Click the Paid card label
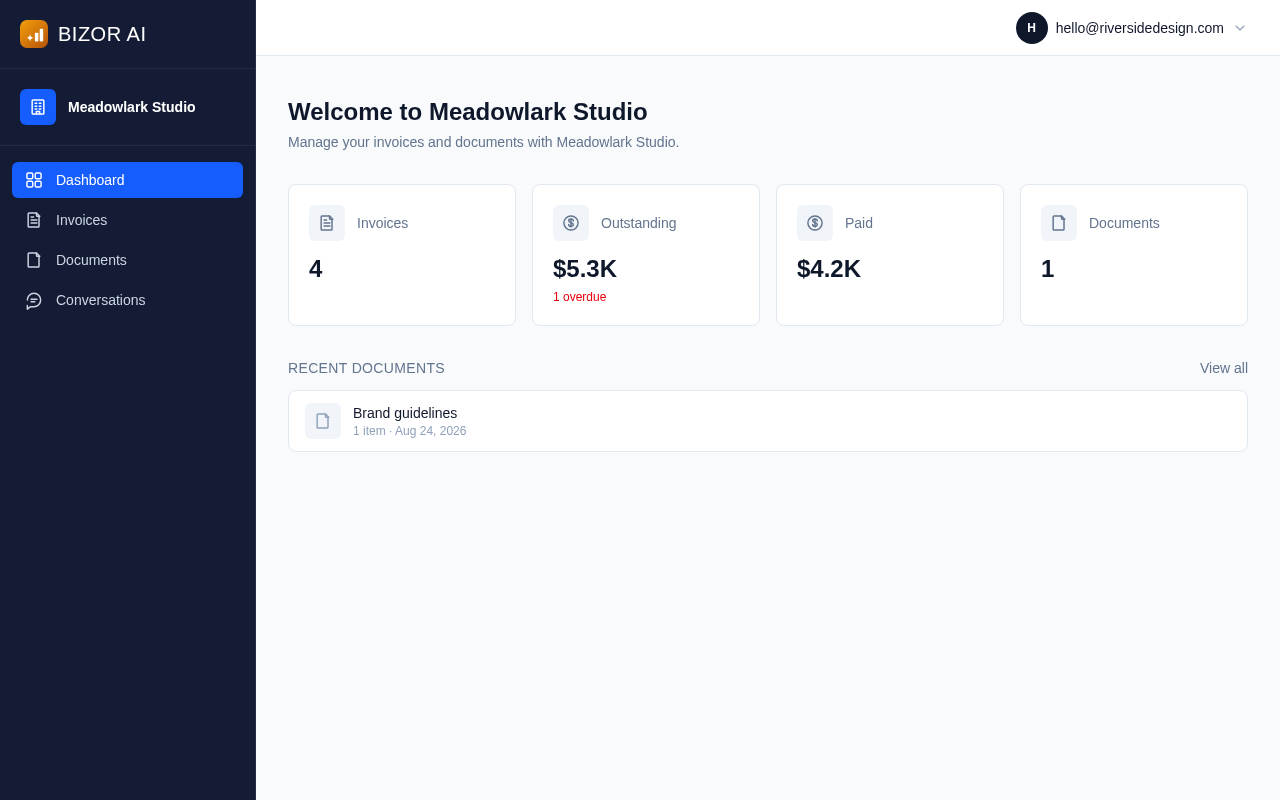Image resolution: width=1280 pixels, height=800 pixels. pyautogui.click(x=859, y=223)
